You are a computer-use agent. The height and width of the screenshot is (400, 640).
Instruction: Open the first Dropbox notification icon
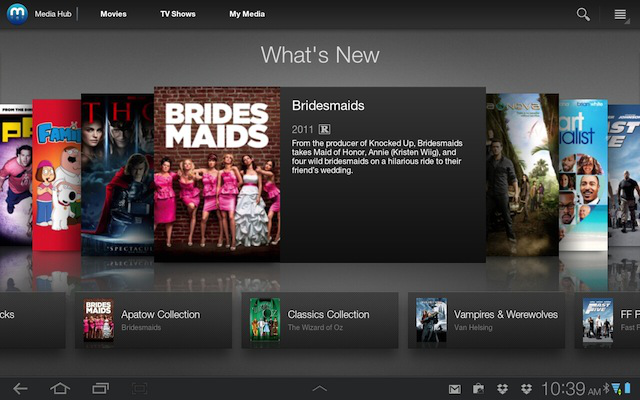click(503, 389)
